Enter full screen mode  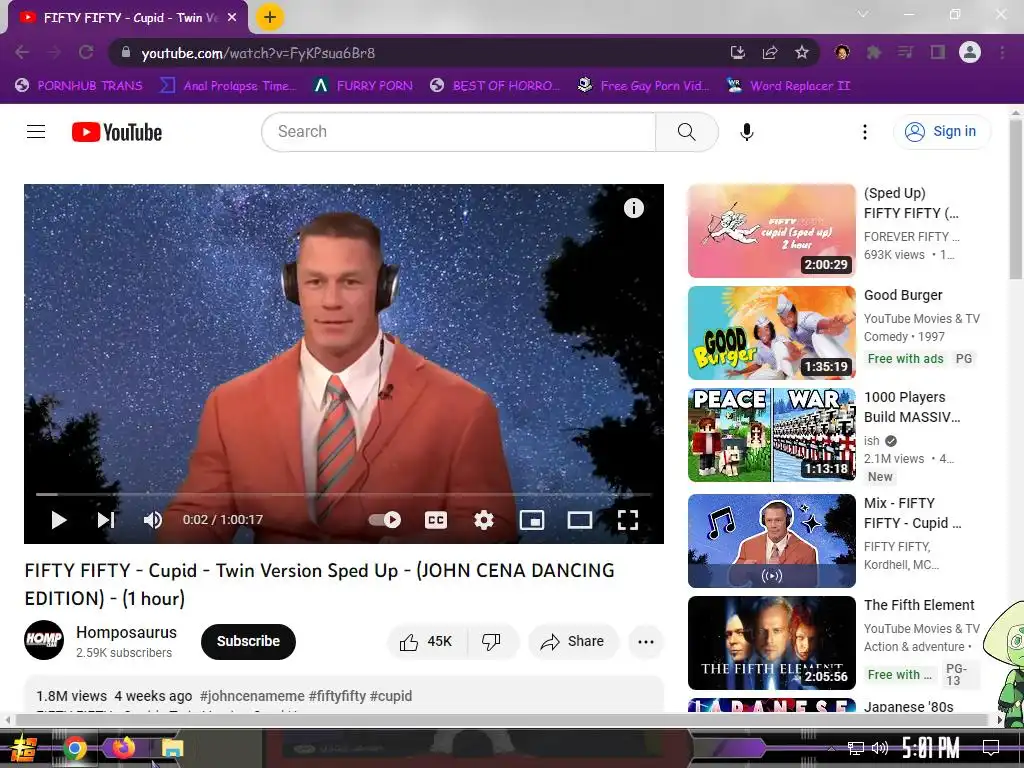(x=628, y=520)
